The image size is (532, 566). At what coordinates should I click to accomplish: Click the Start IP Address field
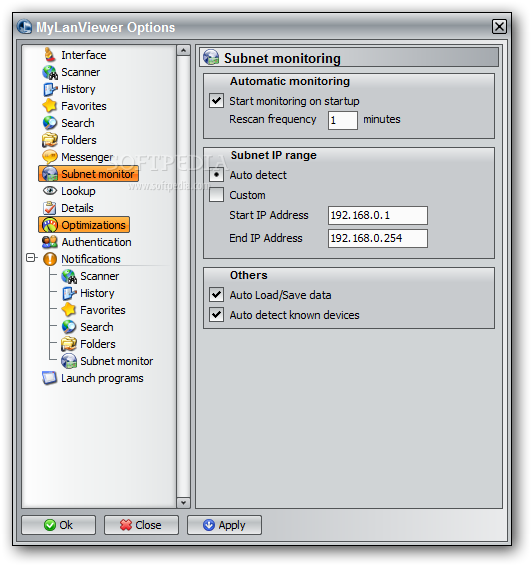coord(378,215)
